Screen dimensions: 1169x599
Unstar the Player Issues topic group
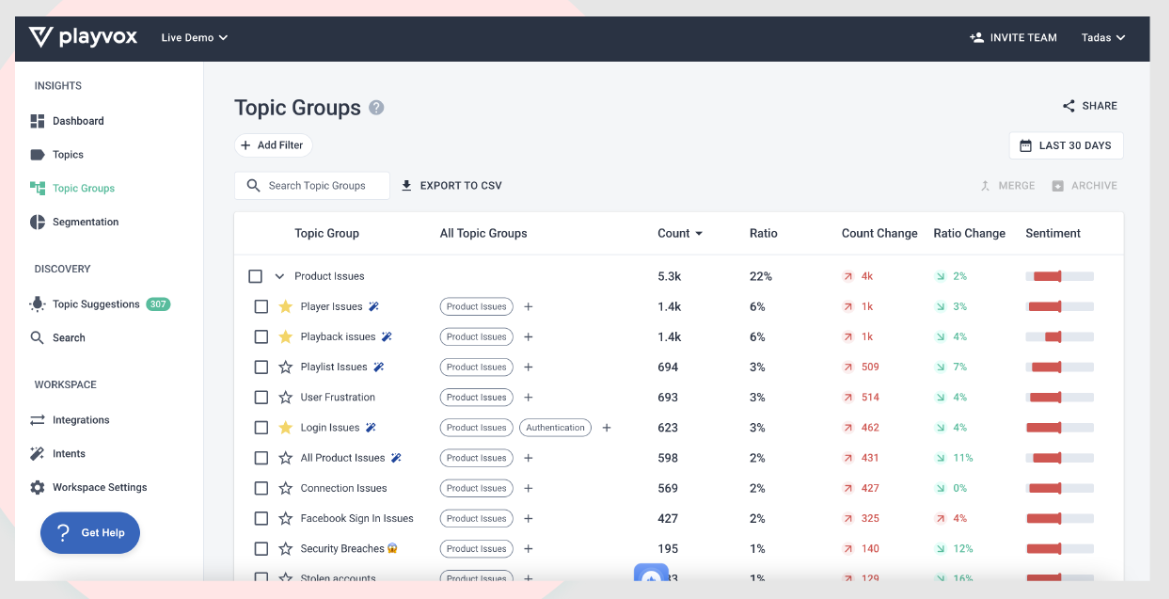coord(285,307)
